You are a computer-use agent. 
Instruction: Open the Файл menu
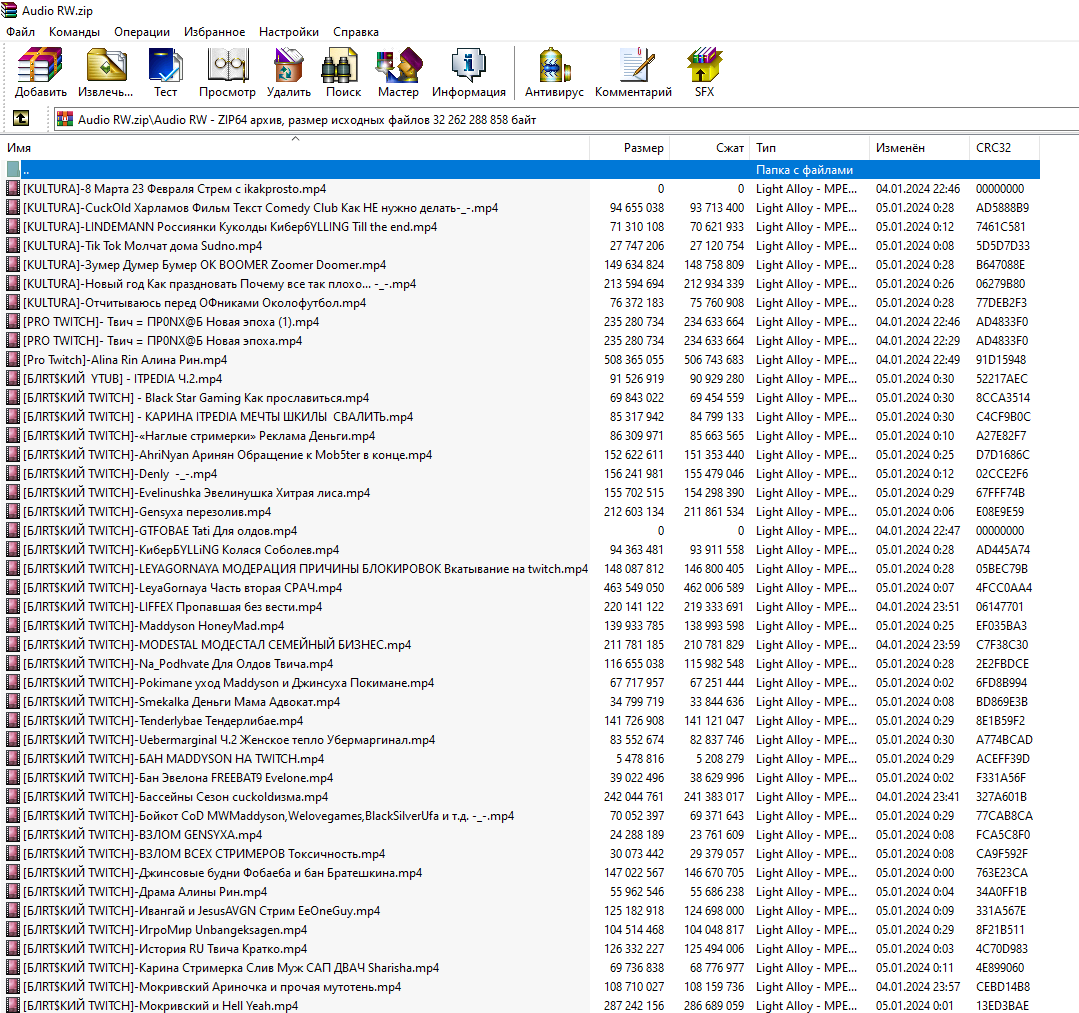pos(21,32)
